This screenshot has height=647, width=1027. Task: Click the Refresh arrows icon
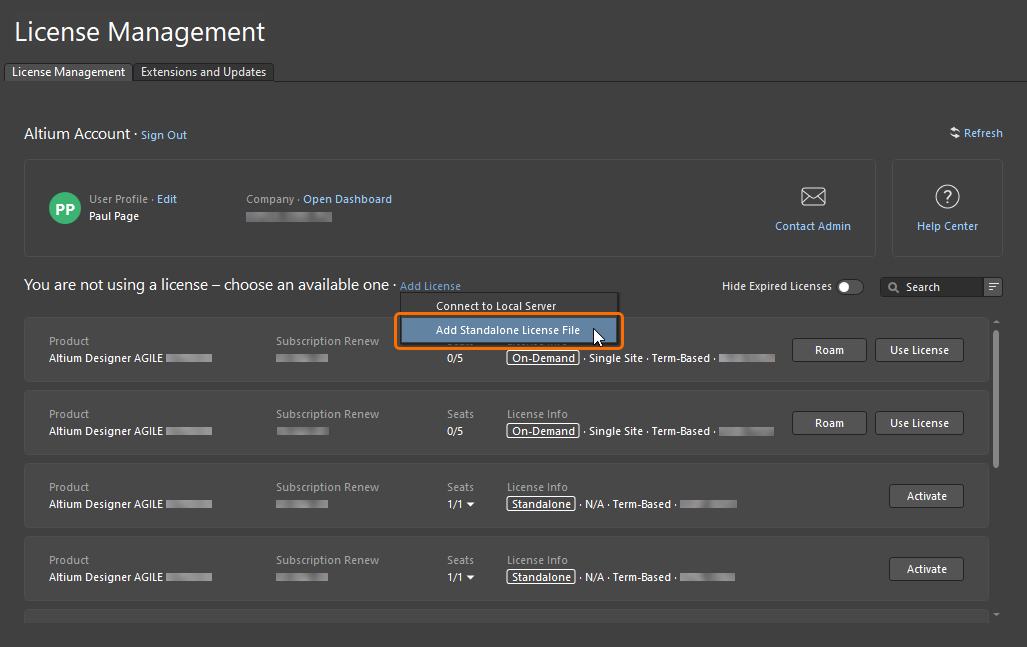(955, 133)
